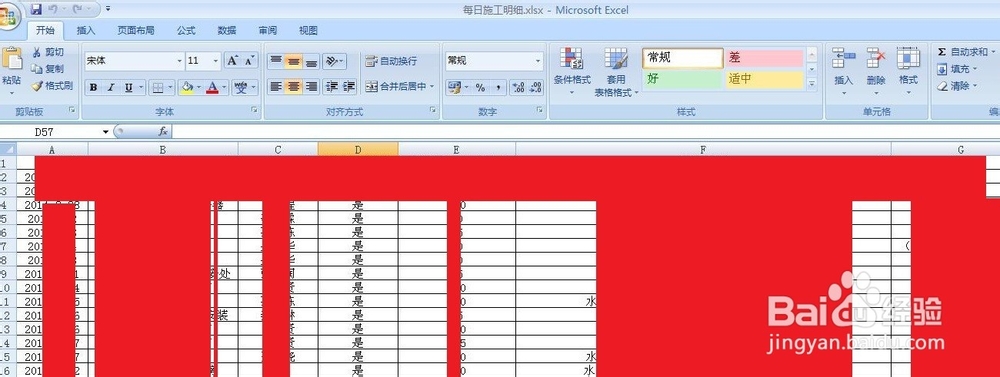The width and height of the screenshot is (1000, 377).
Task: Open the 剪贴板 dialog launcher
Action: coord(72,111)
